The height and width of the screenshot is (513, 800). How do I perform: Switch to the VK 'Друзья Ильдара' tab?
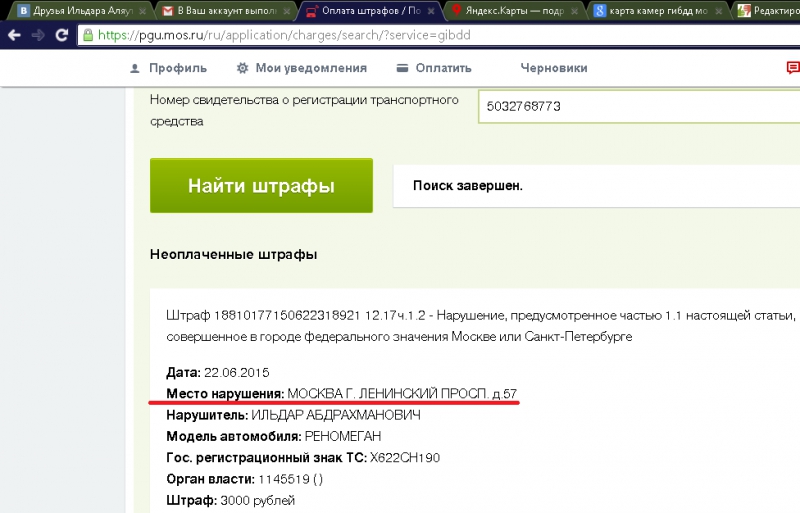pyautogui.click(x=77, y=11)
